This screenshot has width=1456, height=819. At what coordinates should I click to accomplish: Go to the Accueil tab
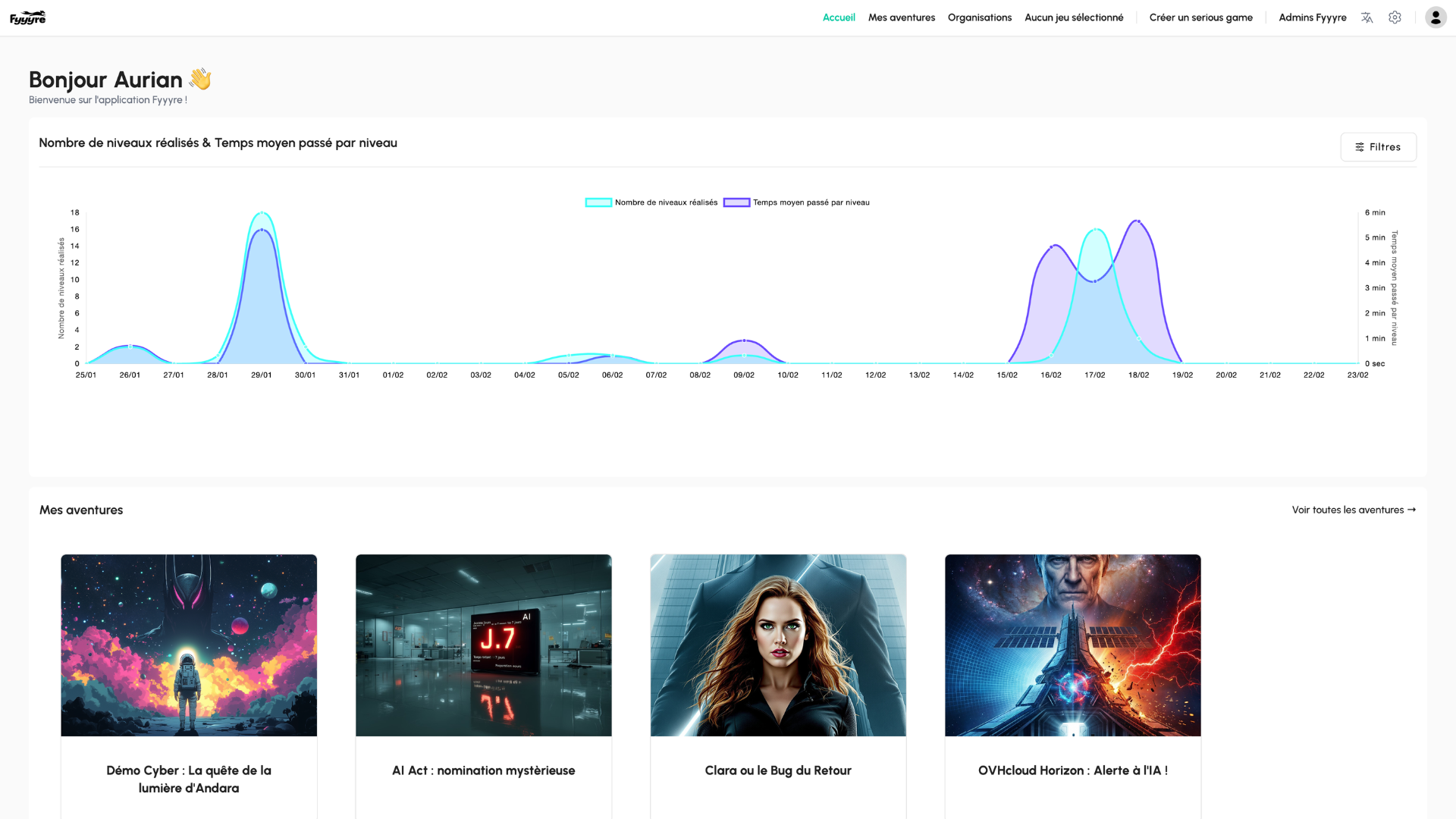click(x=839, y=17)
